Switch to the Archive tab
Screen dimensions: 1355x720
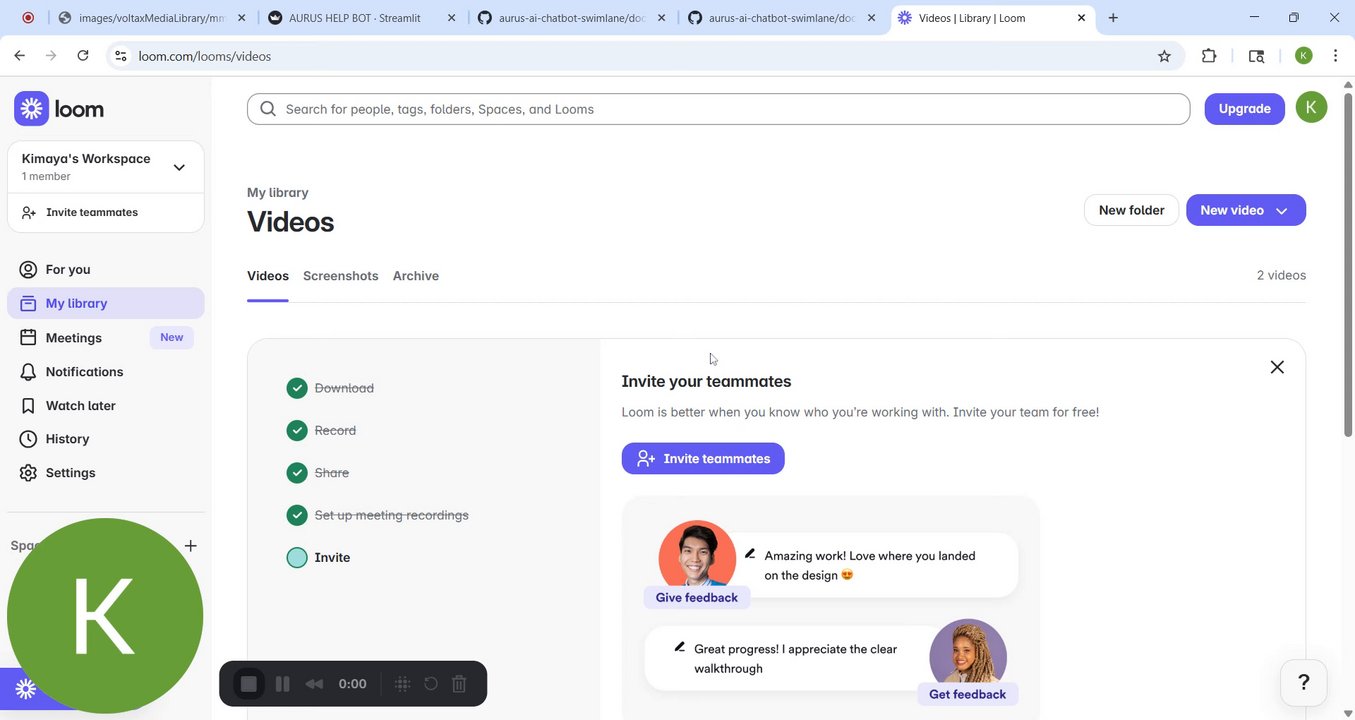[x=416, y=276]
